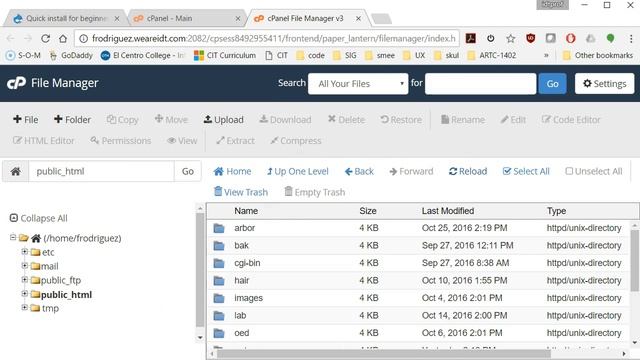640x360 pixels.
Task: Click the Copy toolbar button
Action: pyautogui.click(x=122, y=120)
